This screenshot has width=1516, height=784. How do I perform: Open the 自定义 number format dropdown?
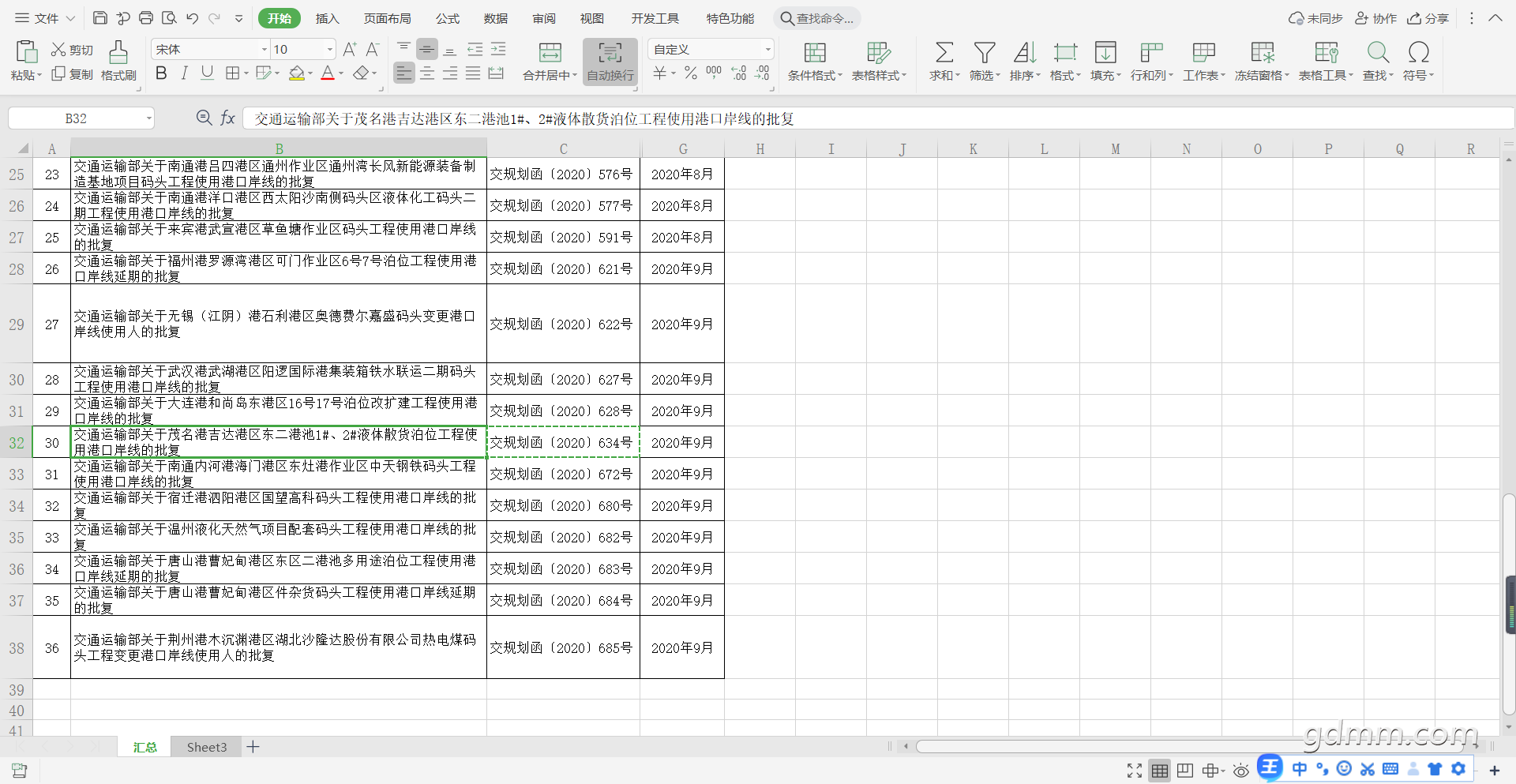click(x=767, y=50)
